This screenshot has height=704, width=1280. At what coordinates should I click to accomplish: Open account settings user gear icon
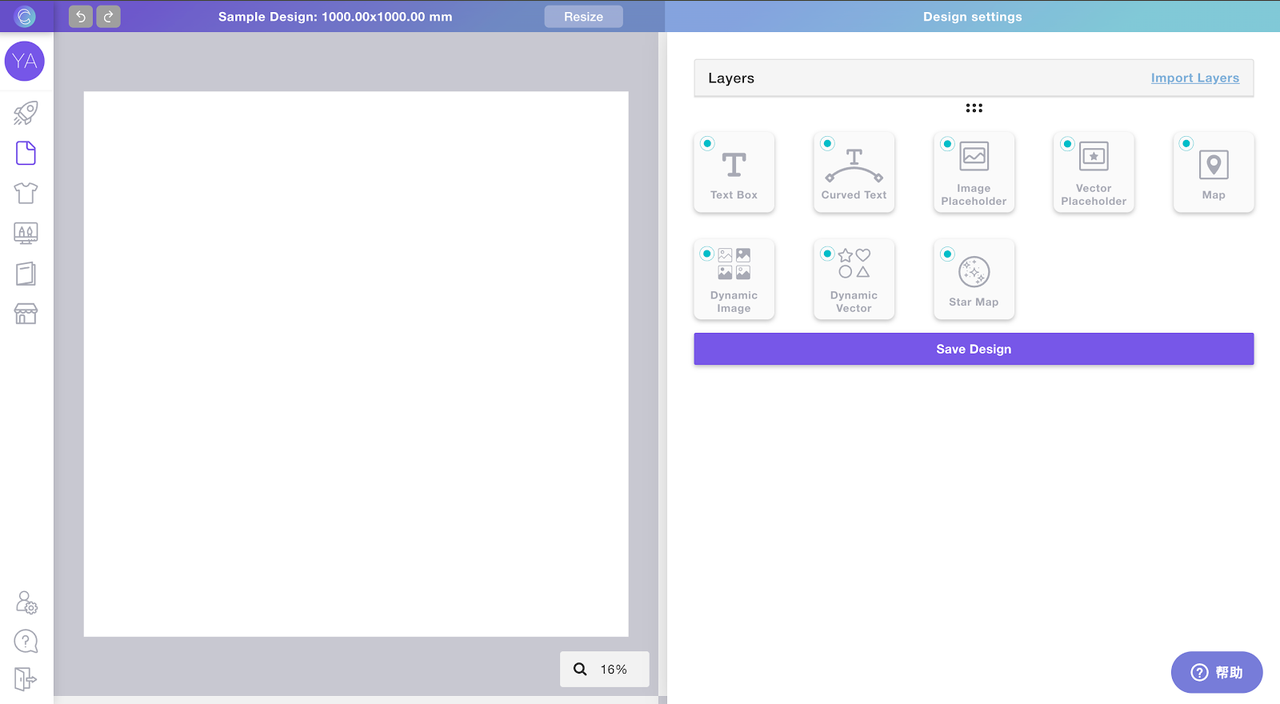26,602
